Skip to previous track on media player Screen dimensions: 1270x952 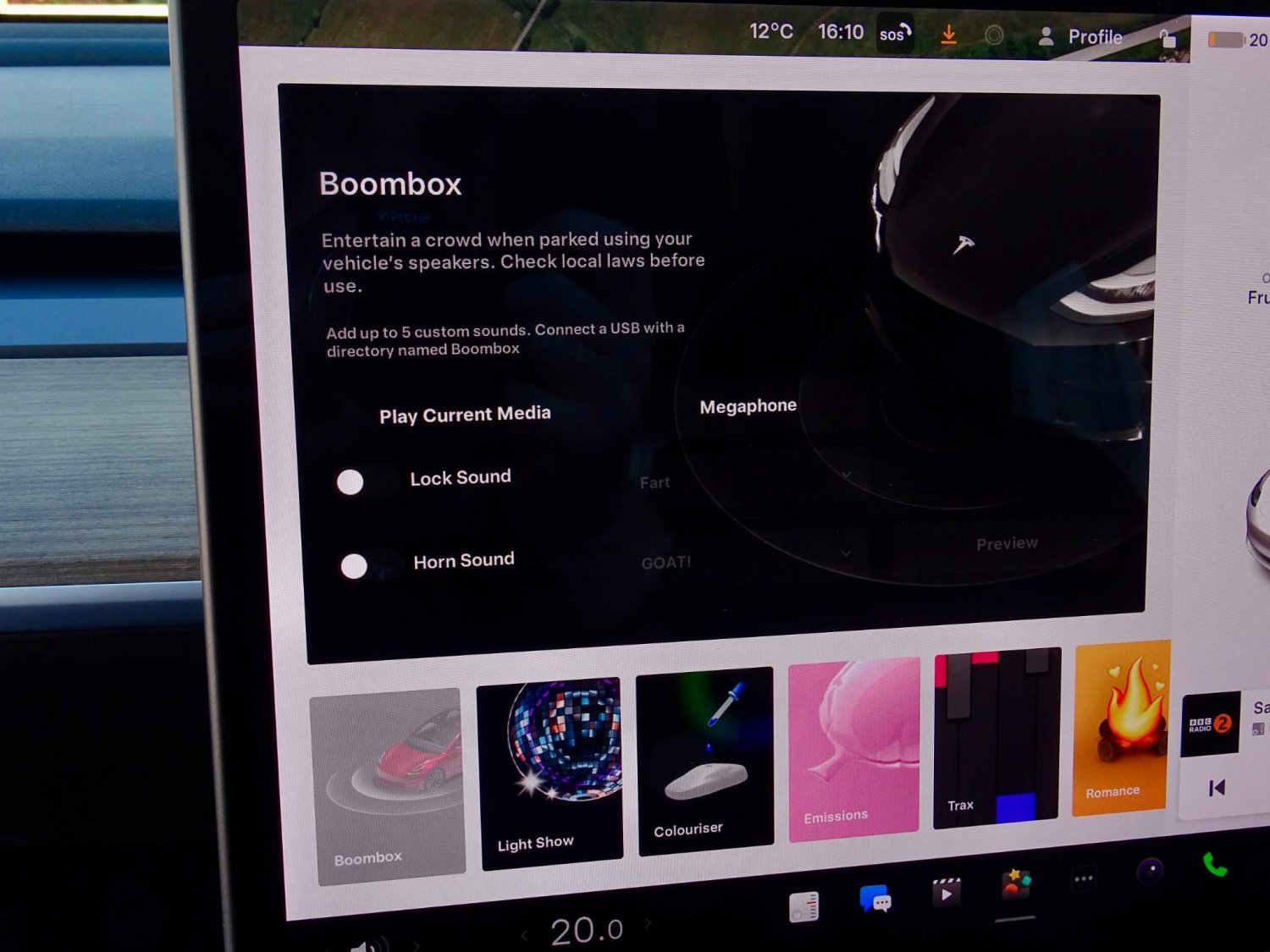click(x=1217, y=788)
